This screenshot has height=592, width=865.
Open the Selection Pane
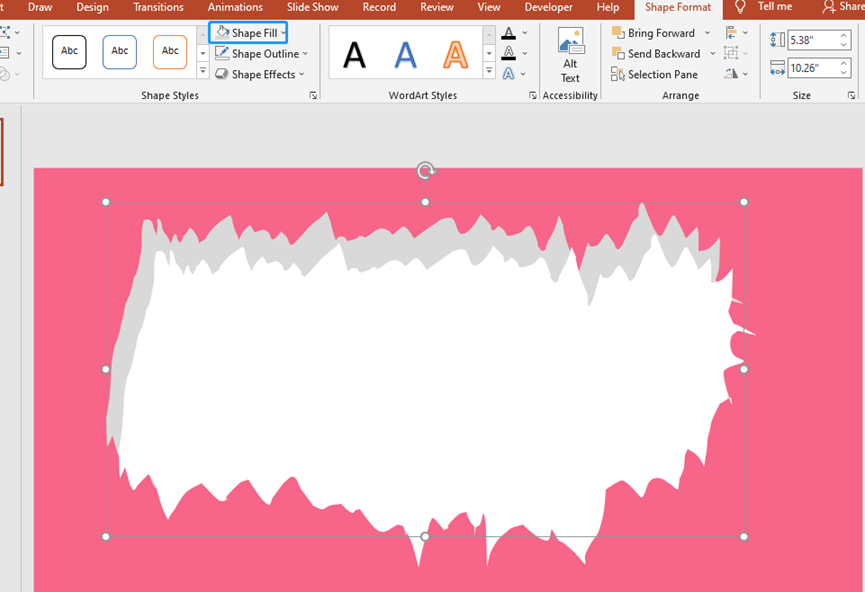(655, 74)
